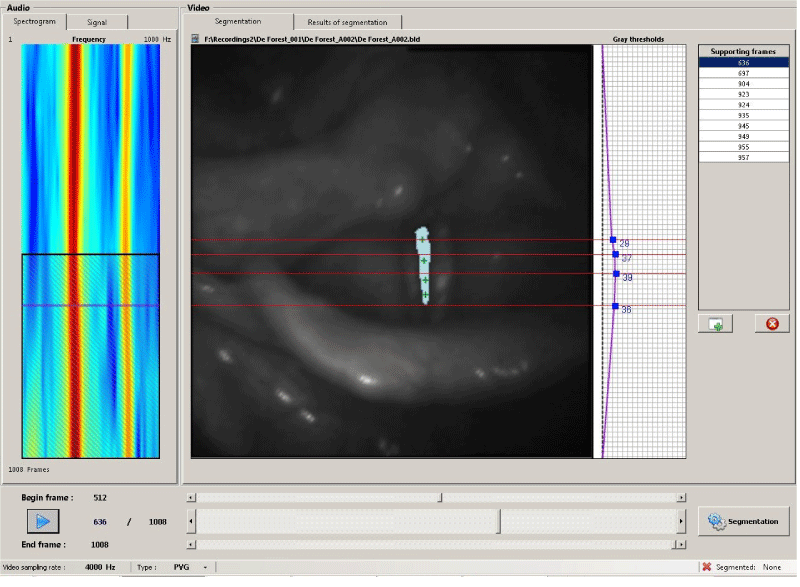Click the current frame number 636

(100, 522)
